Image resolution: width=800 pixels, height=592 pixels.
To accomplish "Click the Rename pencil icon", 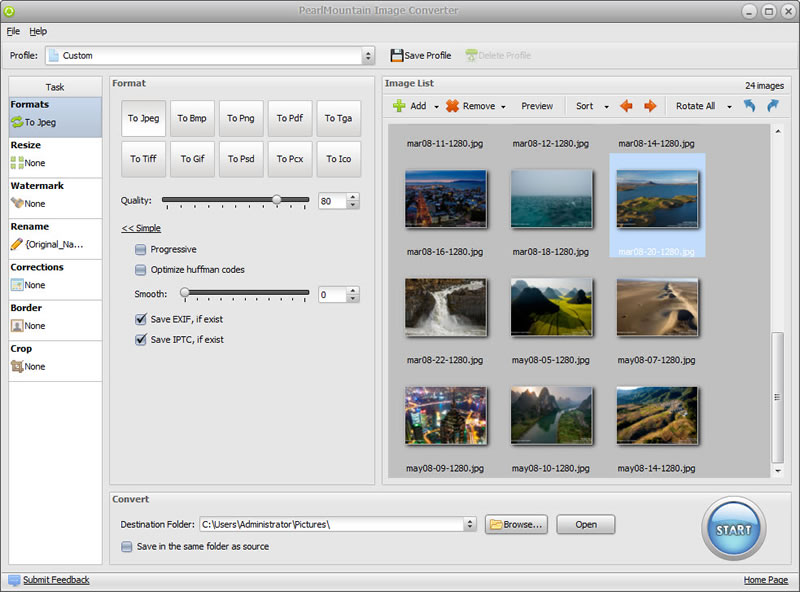I will pyautogui.click(x=17, y=244).
